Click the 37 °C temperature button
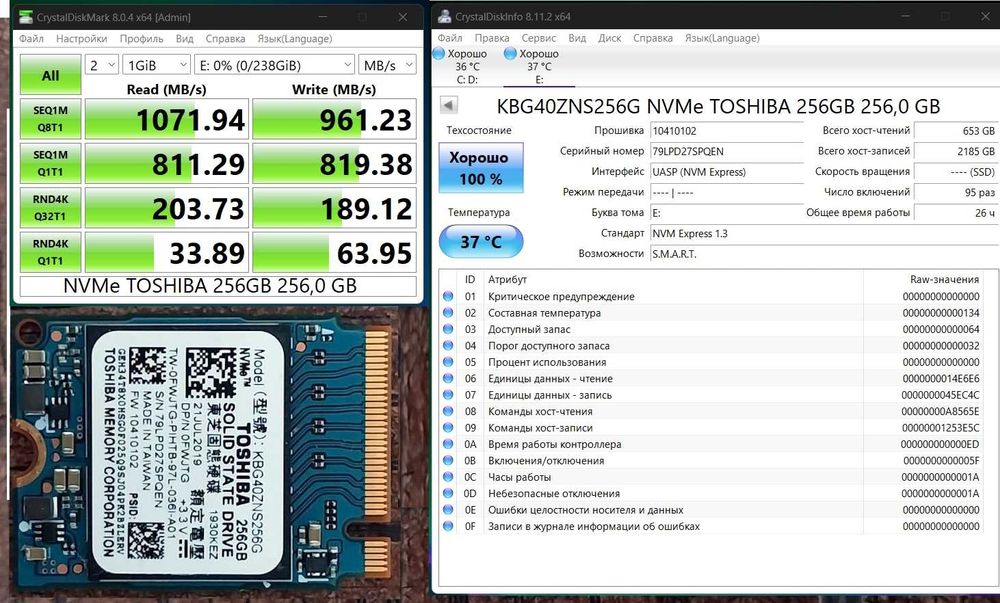This screenshot has width=1000, height=603. [481, 242]
